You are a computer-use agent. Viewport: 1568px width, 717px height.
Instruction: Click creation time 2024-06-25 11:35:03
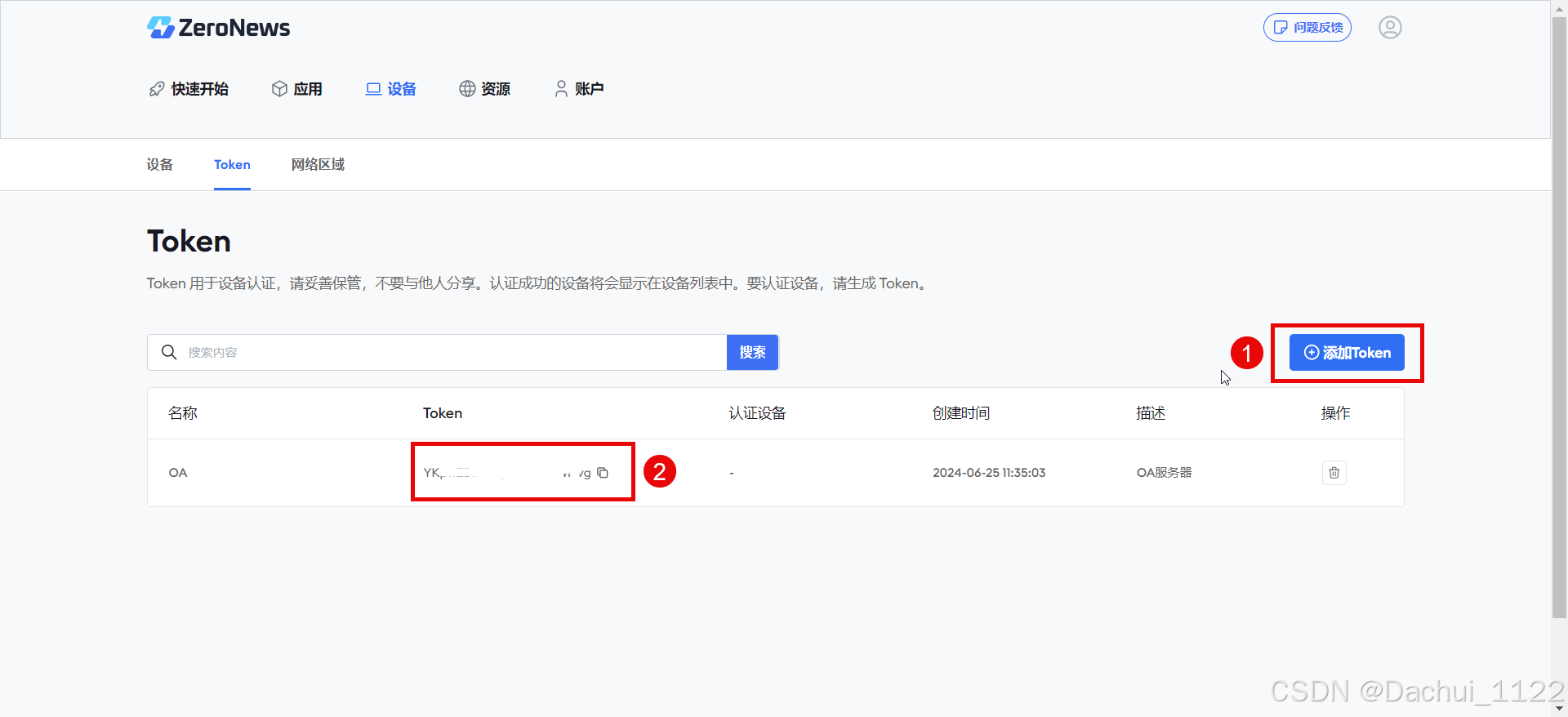[989, 473]
